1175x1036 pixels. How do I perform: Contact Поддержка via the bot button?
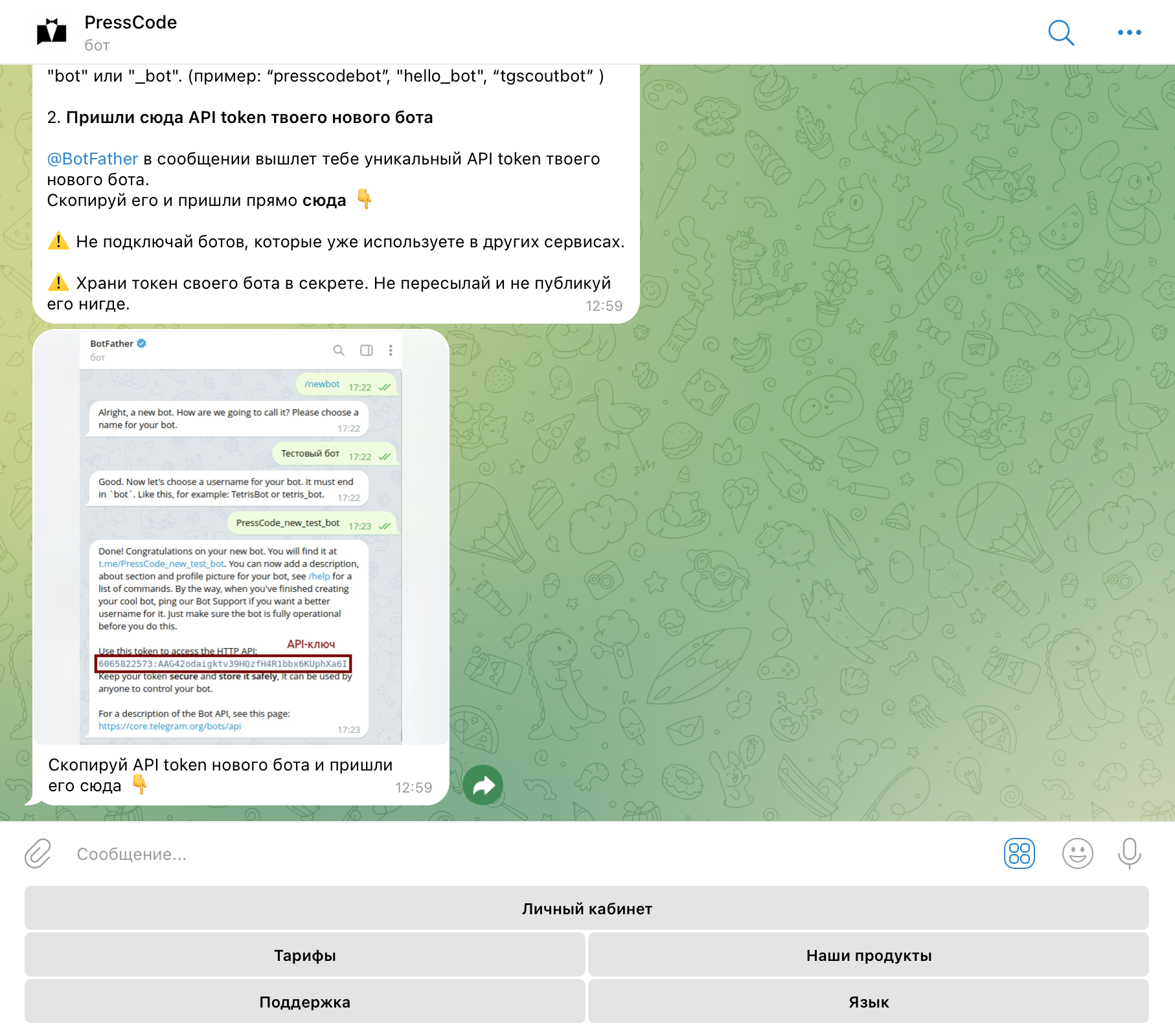click(x=304, y=1001)
